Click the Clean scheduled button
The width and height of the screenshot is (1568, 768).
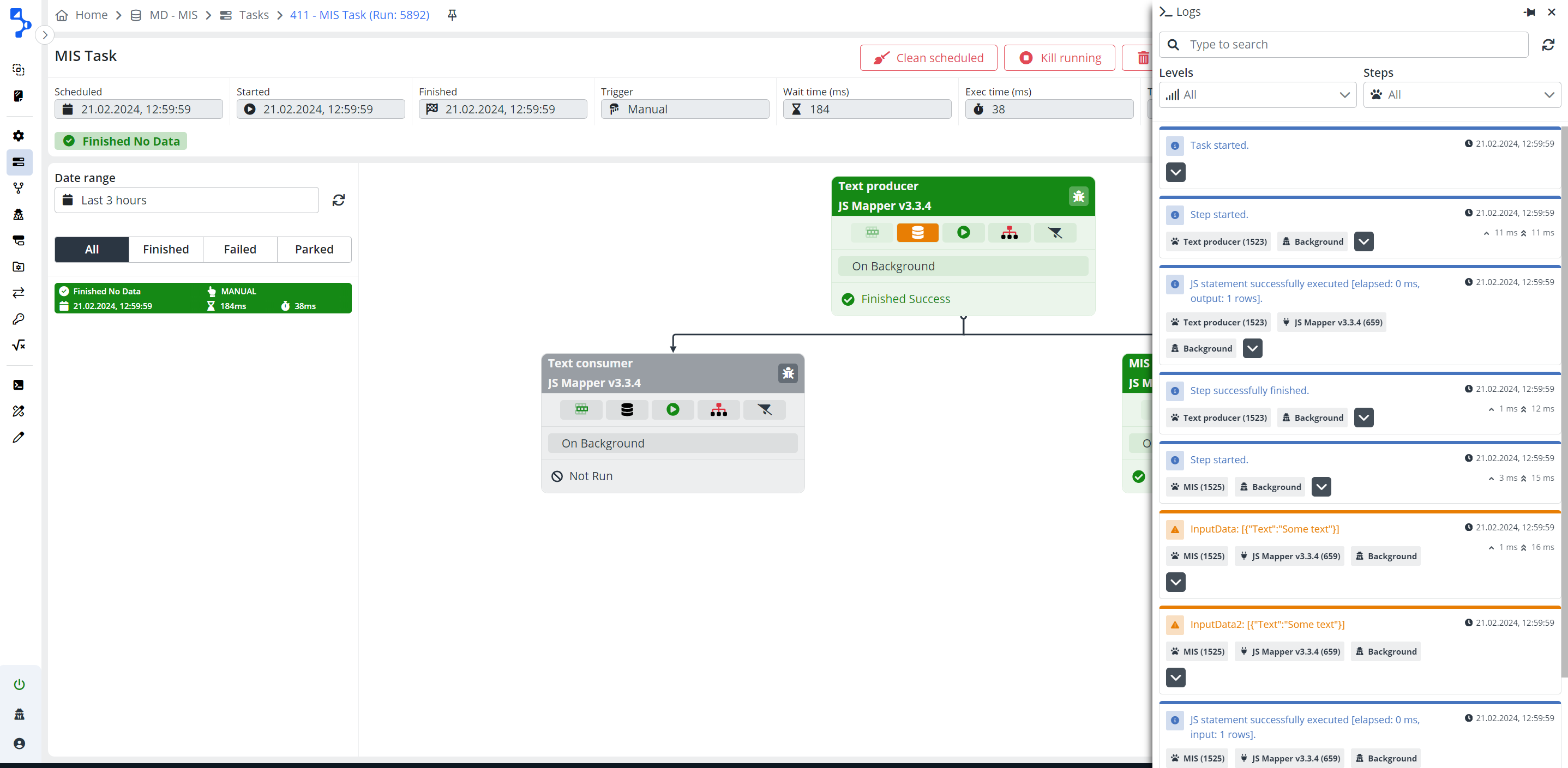tap(928, 58)
